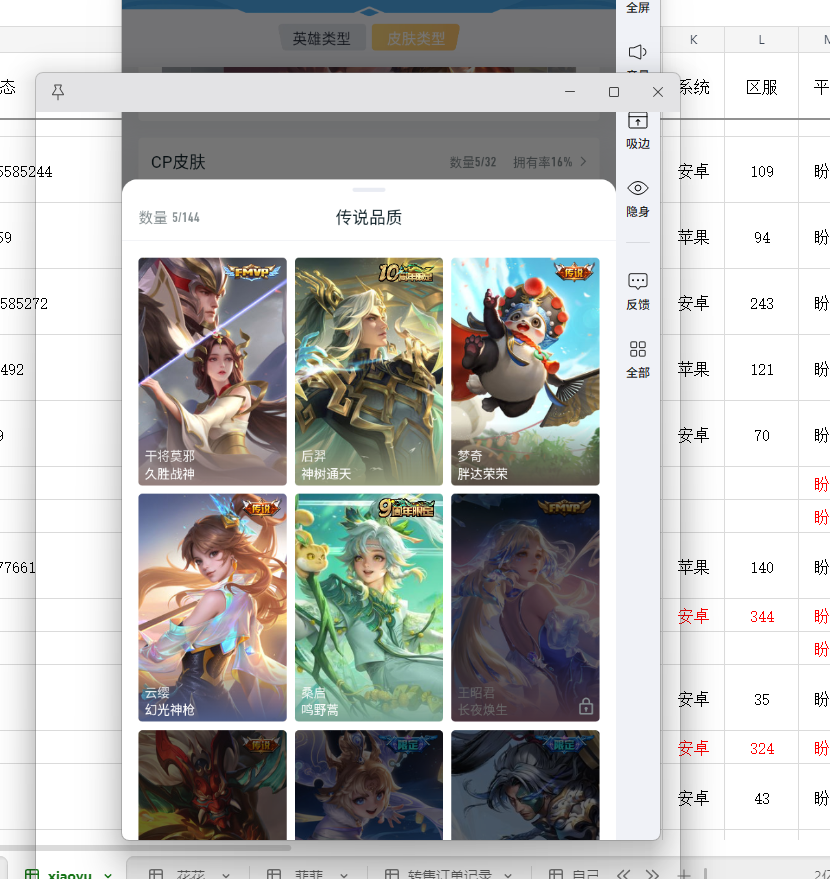Open the 干将莫邪 久胜战神 skin card
Viewport: 830px width, 879px height.
[x=212, y=371]
